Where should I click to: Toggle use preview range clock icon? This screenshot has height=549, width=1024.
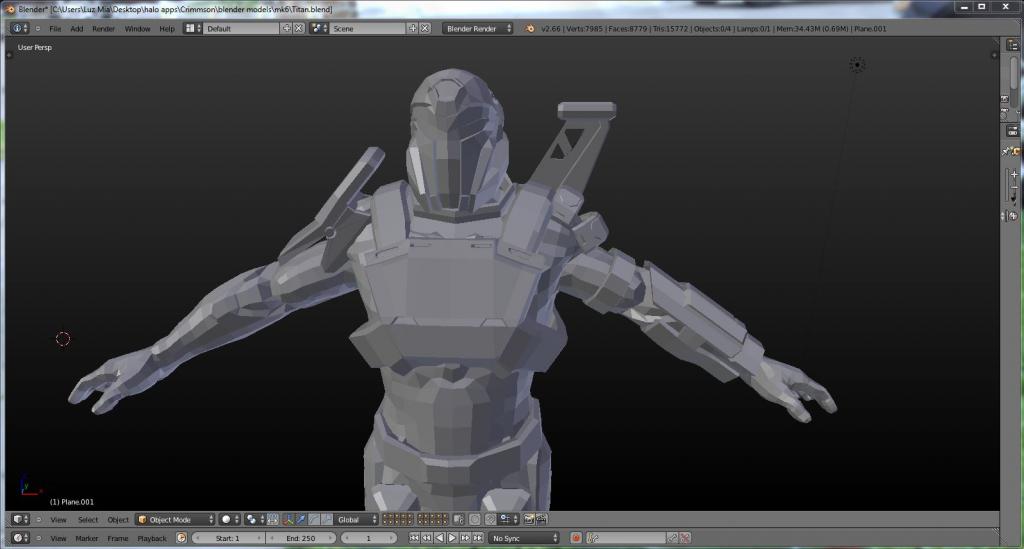(x=182, y=538)
